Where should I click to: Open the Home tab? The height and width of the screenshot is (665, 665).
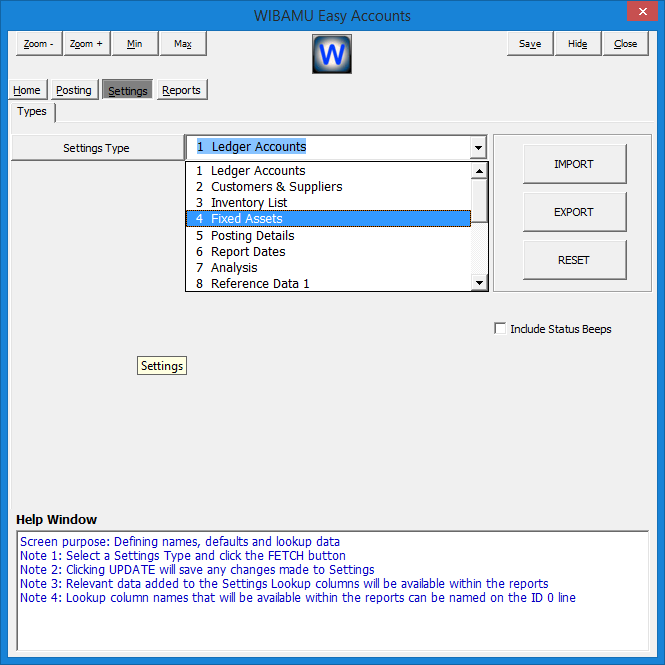coord(27,90)
